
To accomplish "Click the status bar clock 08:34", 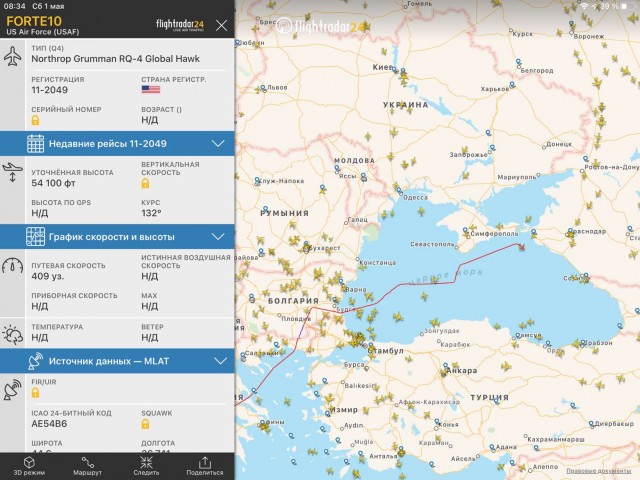I will (15, 6).
